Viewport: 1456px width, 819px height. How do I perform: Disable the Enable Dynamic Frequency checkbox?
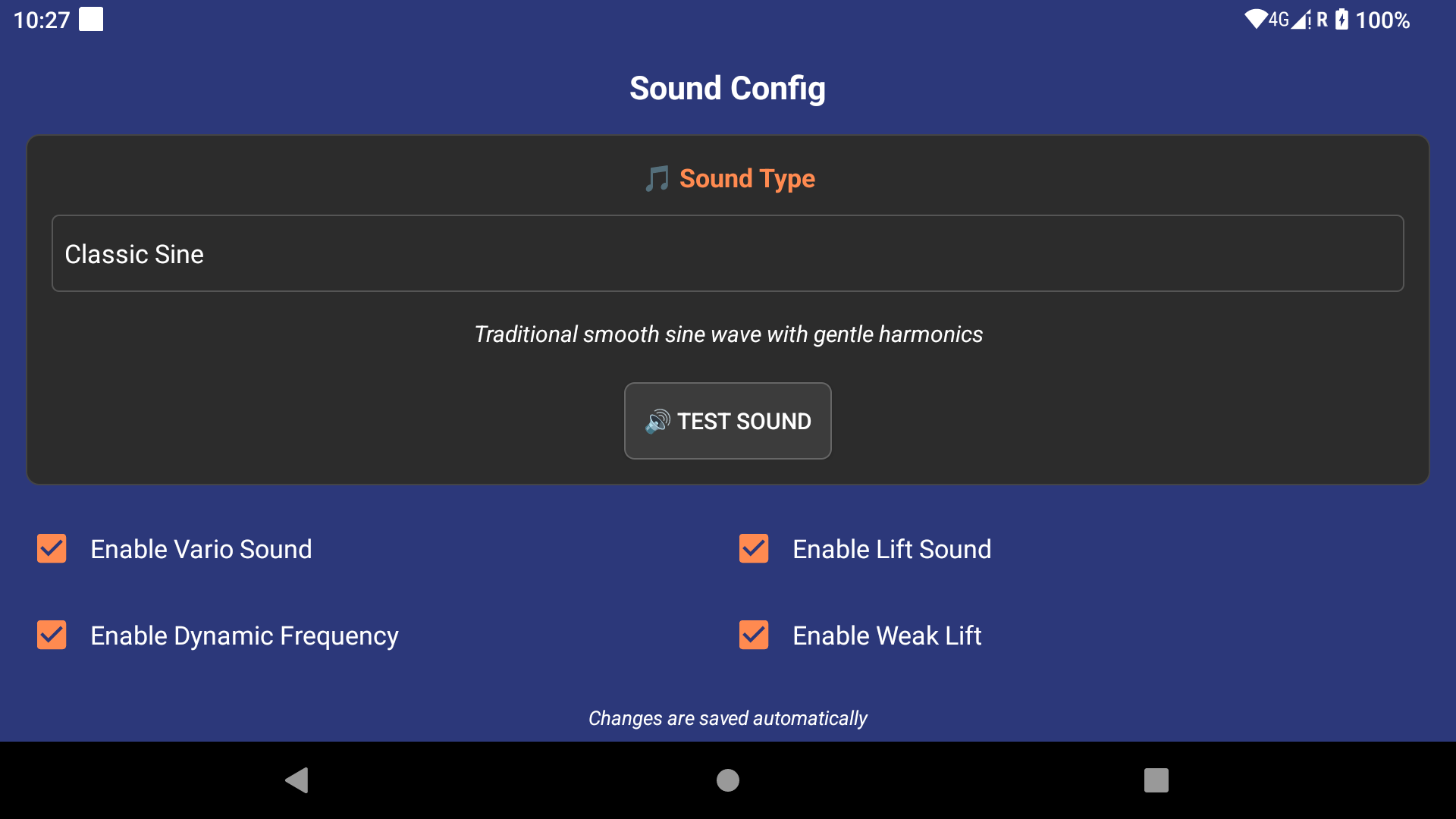tap(52, 635)
